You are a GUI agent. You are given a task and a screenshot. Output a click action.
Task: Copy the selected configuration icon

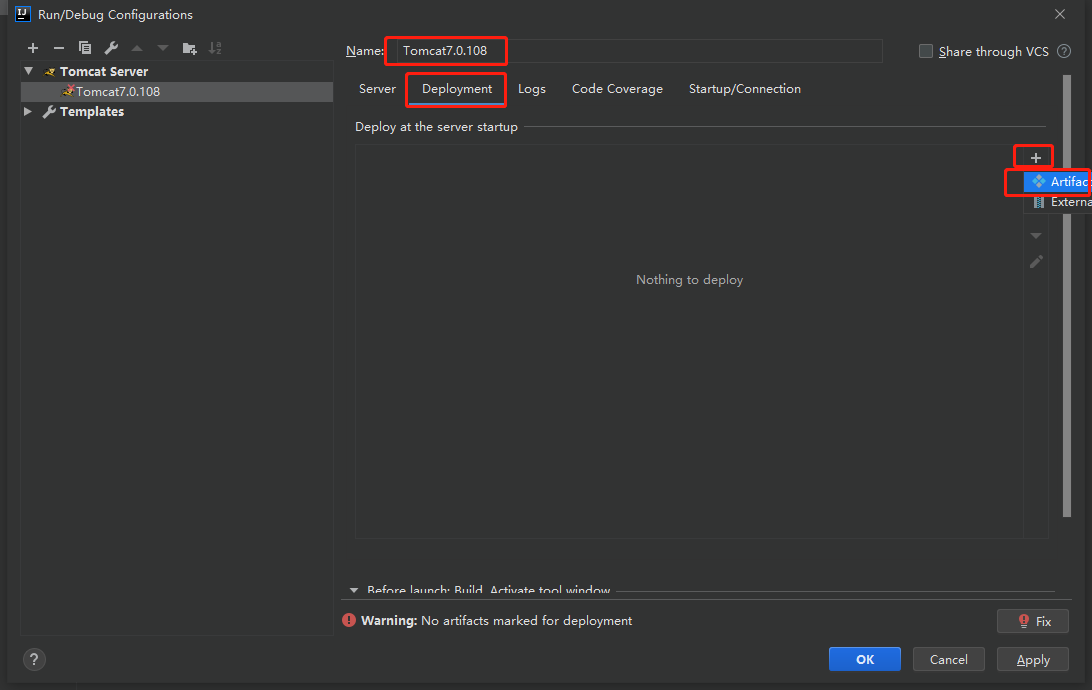85,48
